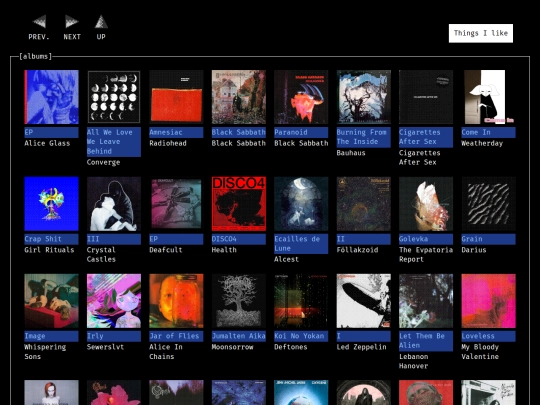Follow the Crap Shit title link
This screenshot has width=540, height=405.
(x=51, y=239)
